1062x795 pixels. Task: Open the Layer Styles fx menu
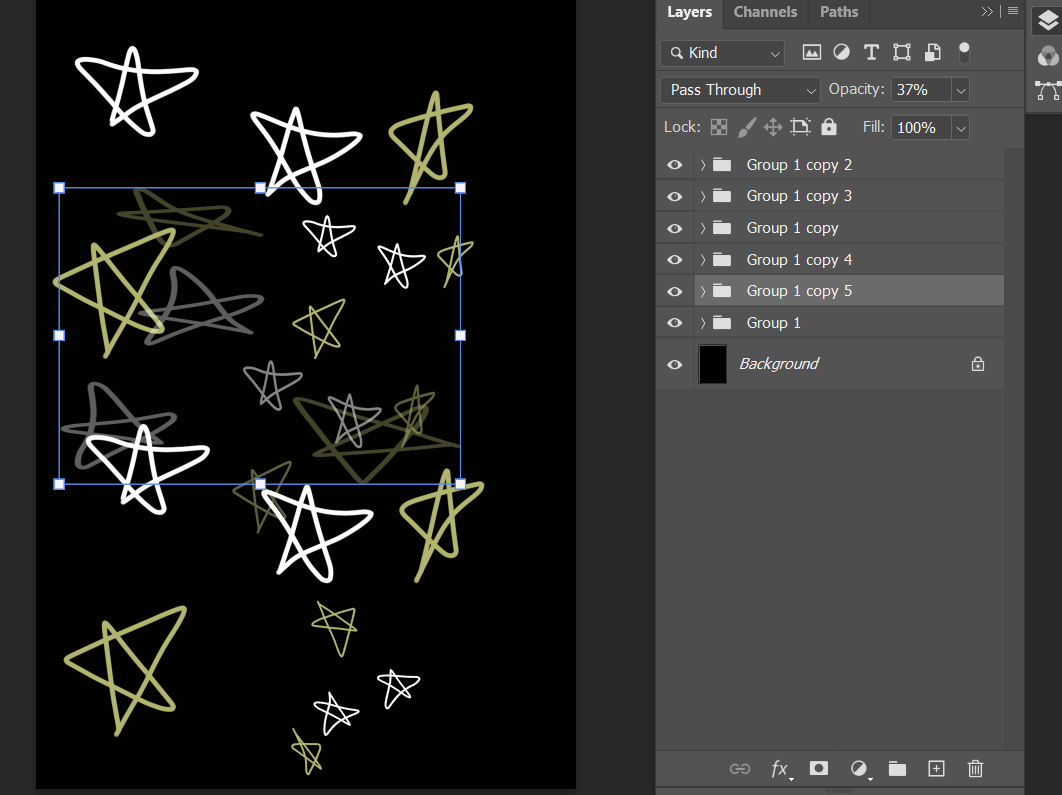[x=780, y=769]
